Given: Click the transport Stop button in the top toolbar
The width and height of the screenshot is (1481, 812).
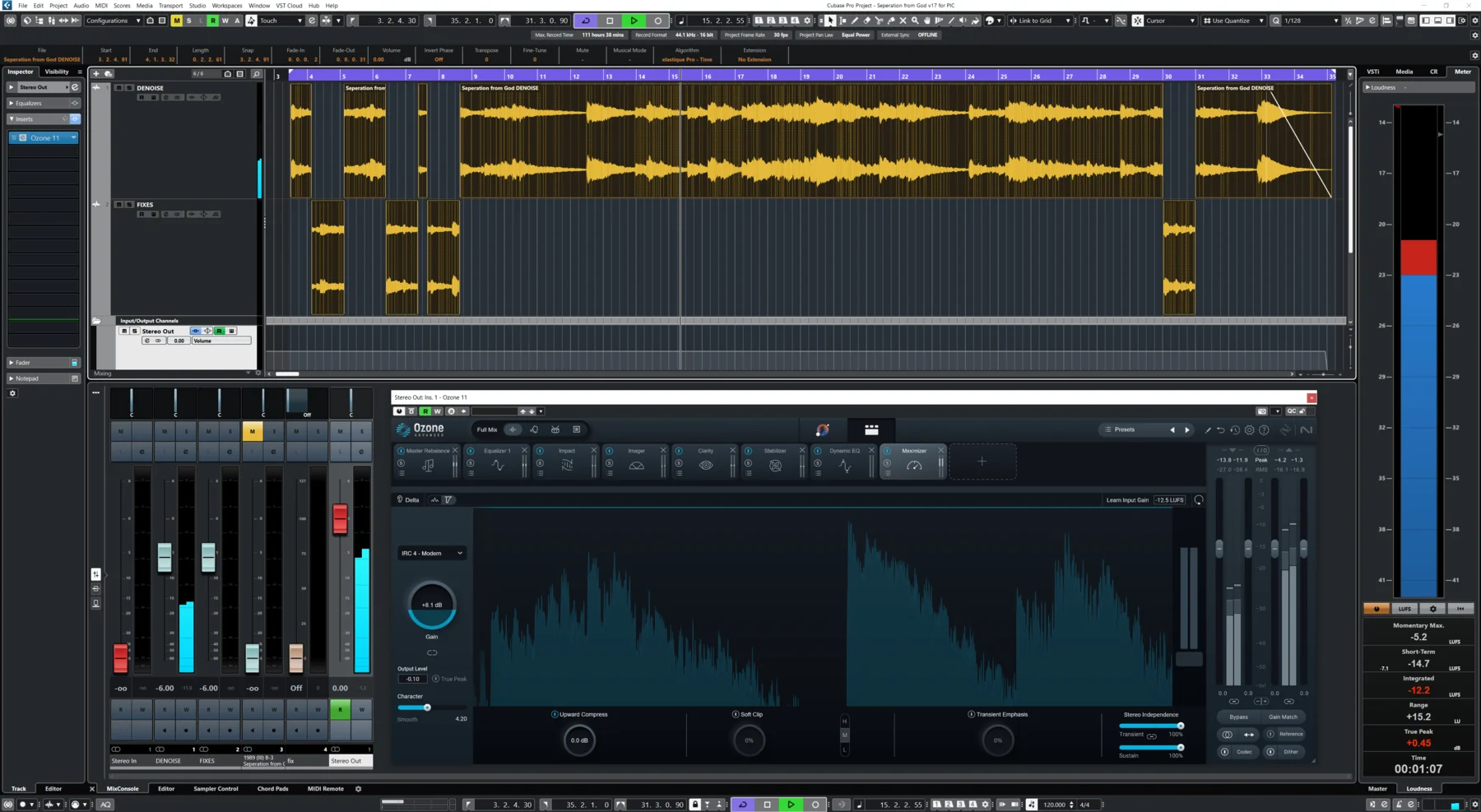Looking at the screenshot, I should tap(610, 21).
